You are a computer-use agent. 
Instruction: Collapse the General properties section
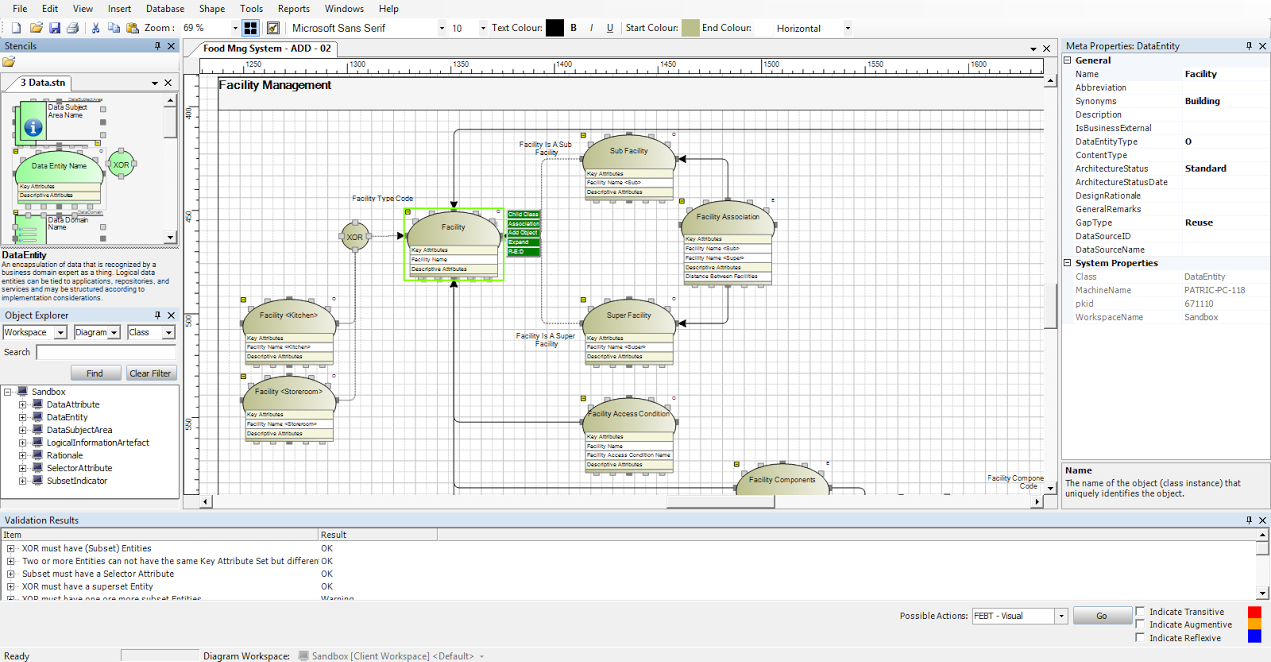click(x=1067, y=60)
